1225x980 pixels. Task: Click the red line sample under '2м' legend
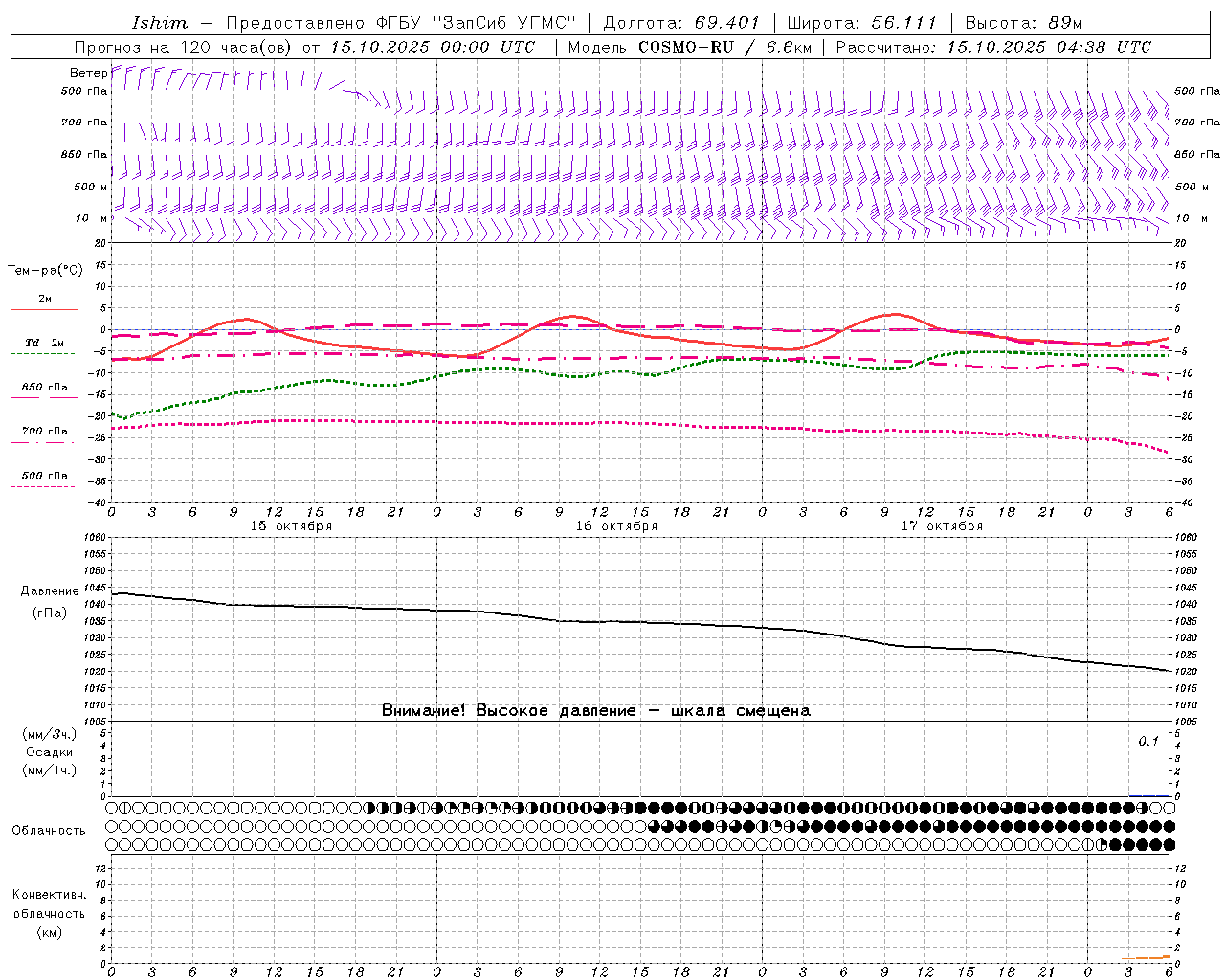pyautogui.click(x=44, y=310)
